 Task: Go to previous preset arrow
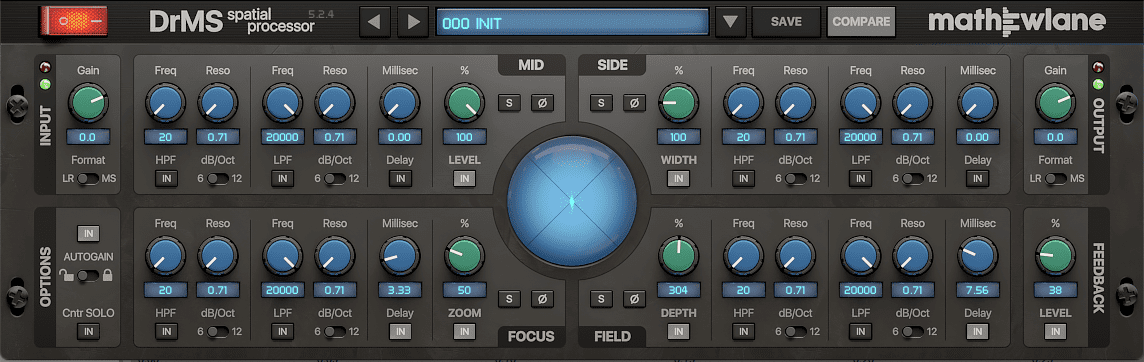pyautogui.click(x=374, y=22)
